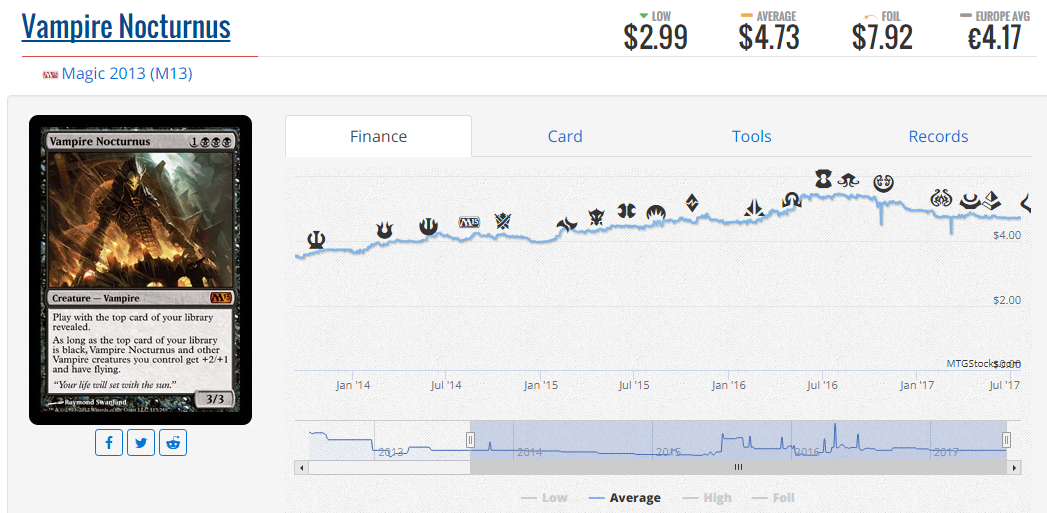Image resolution: width=1047 pixels, height=513 pixels.
Task: Show the Foil price series in legend
Action: pyautogui.click(x=774, y=497)
